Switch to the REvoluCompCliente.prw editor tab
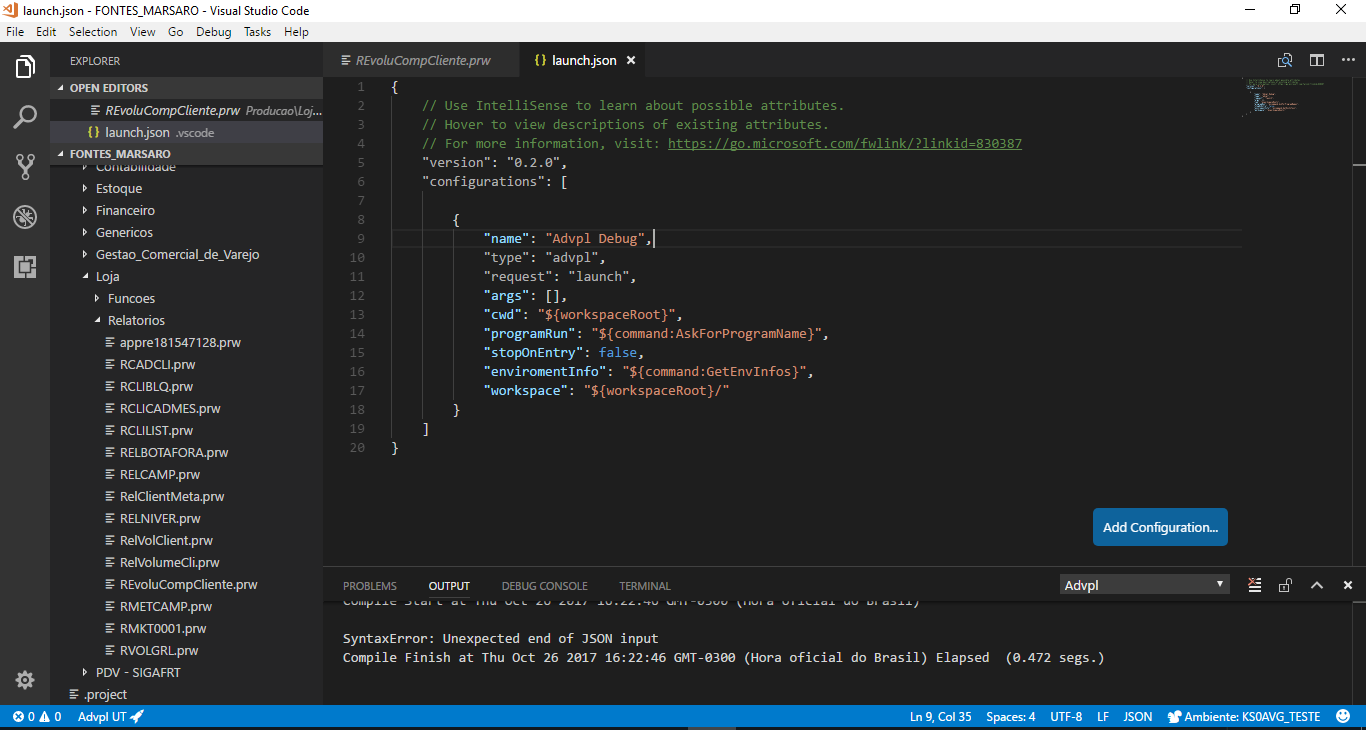Viewport: 1366px width, 730px height. point(422,60)
